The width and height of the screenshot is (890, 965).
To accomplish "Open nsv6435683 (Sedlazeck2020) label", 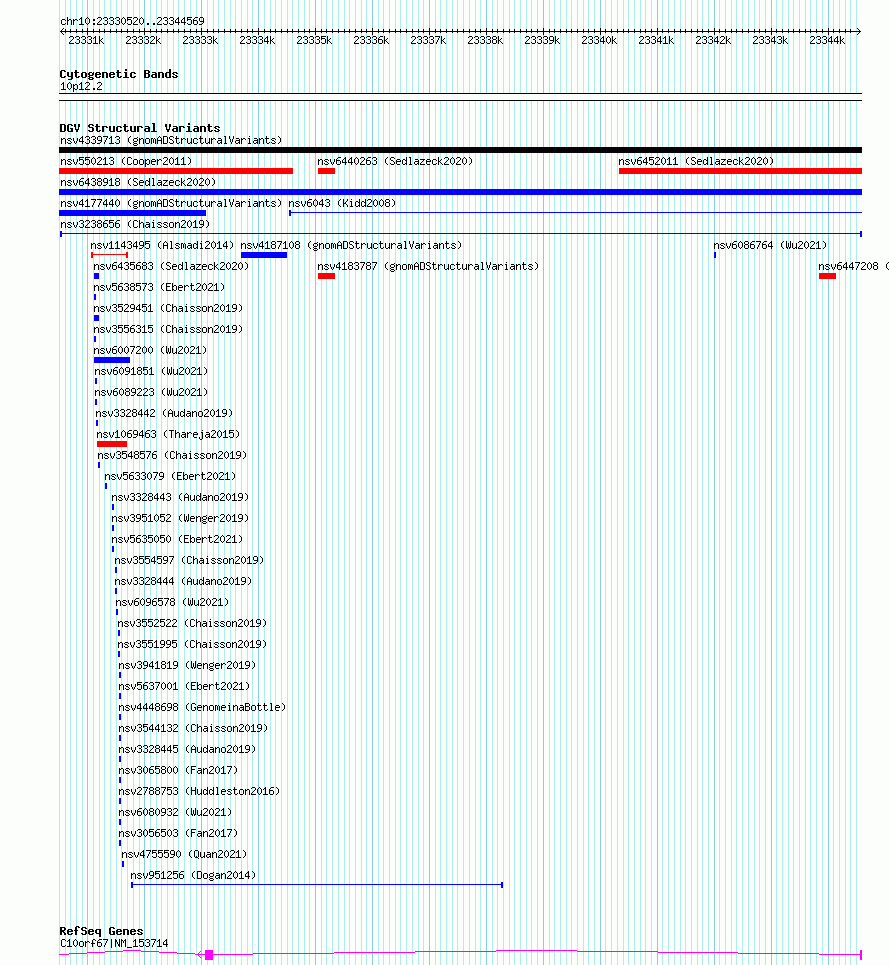I will coord(171,266).
